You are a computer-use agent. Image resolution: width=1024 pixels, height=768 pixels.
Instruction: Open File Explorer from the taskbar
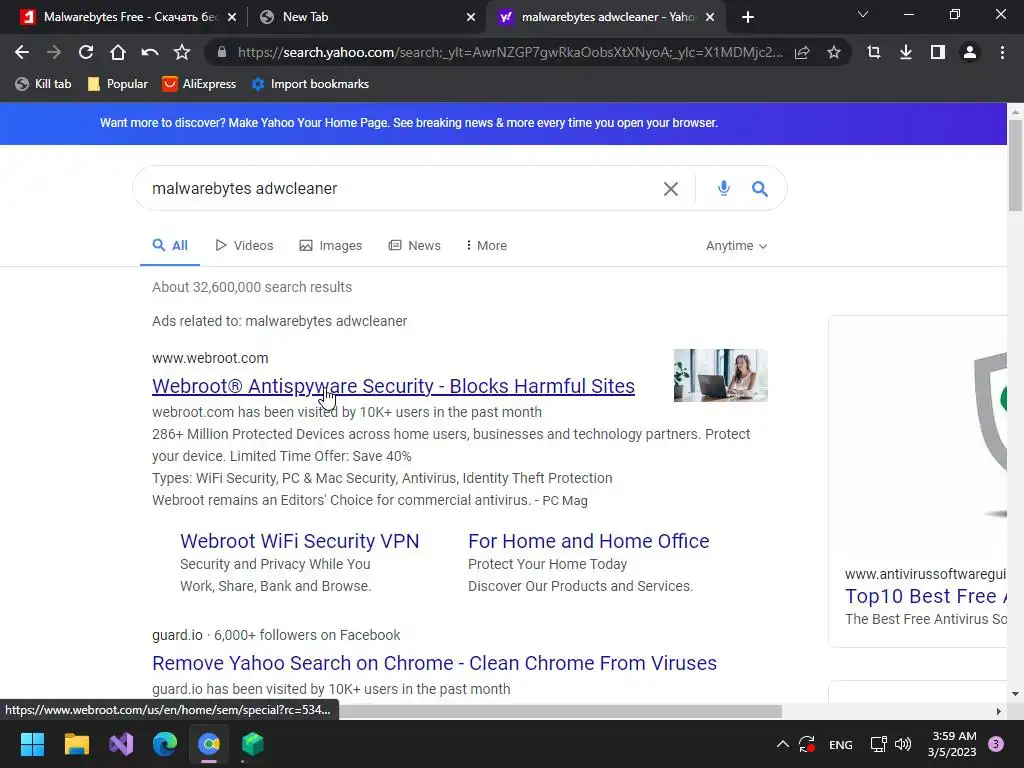click(76, 744)
